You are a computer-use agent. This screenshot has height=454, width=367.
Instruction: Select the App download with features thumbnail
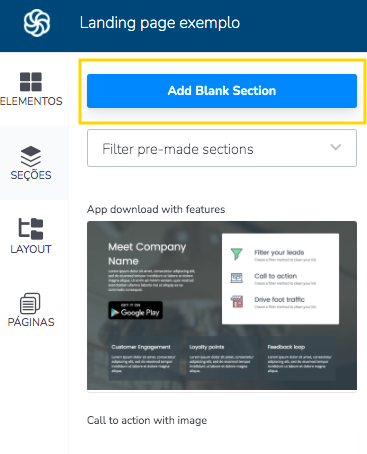click(x=222, y=306)
